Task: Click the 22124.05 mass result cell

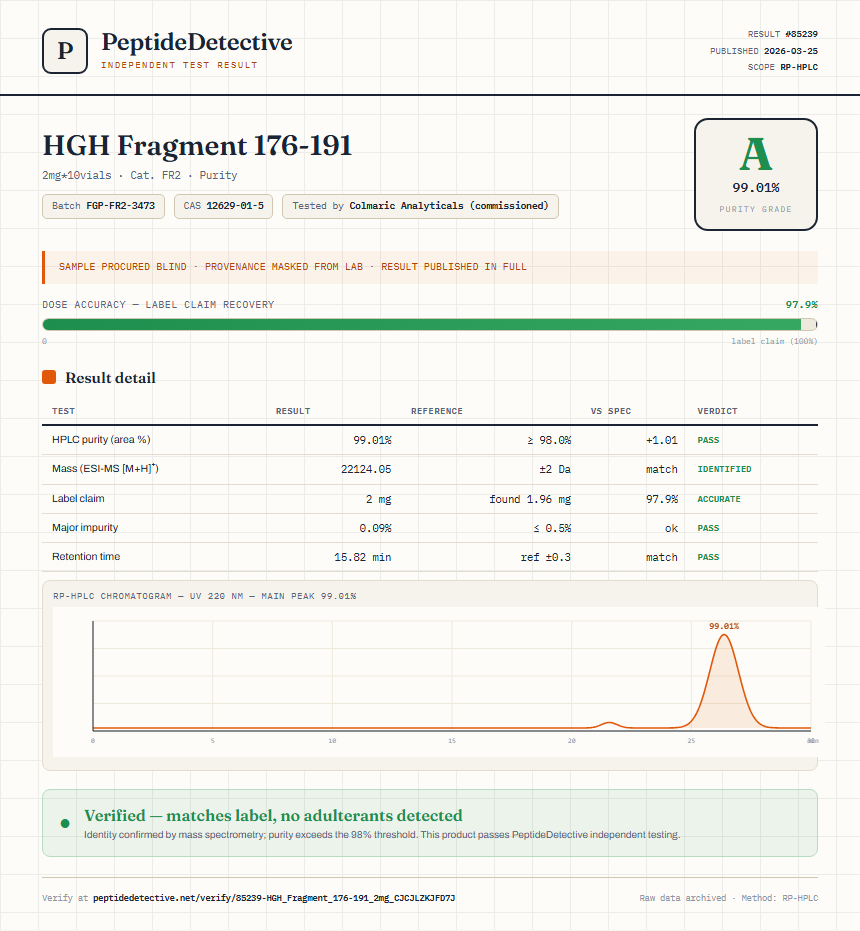Action: click(366, 469)
